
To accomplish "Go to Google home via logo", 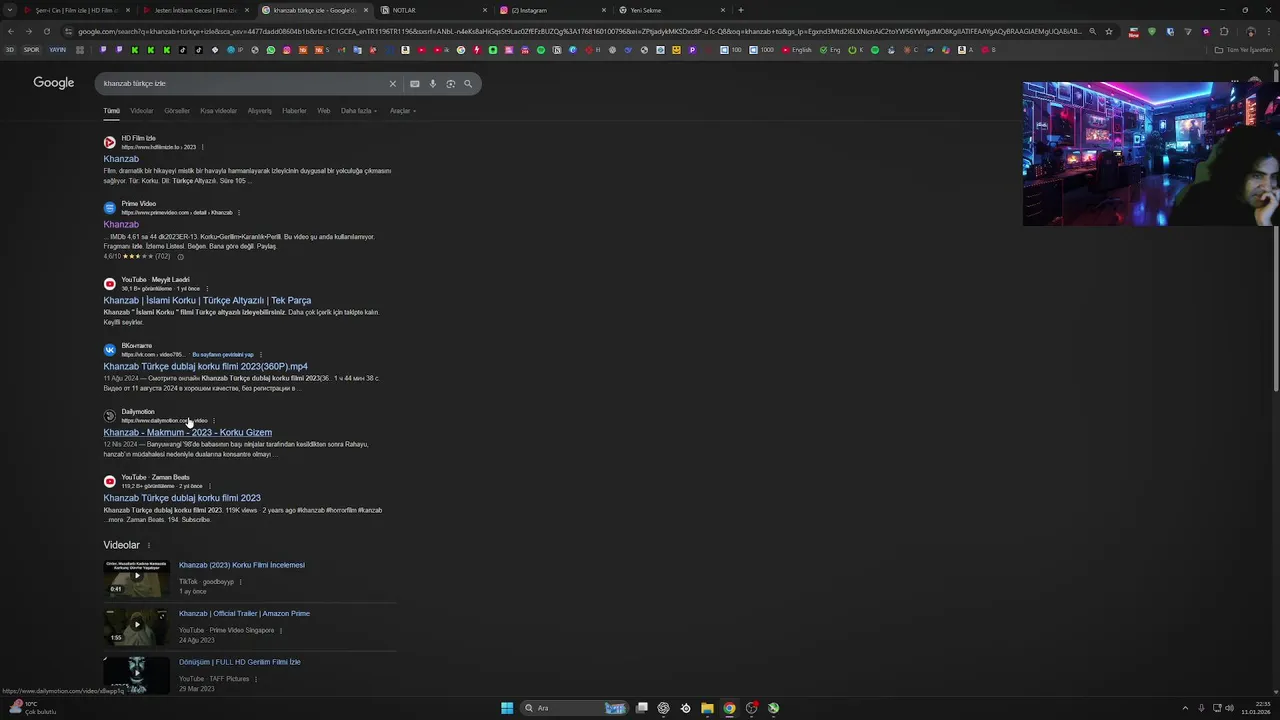I will pyautogui.click(x=54, y=83).
